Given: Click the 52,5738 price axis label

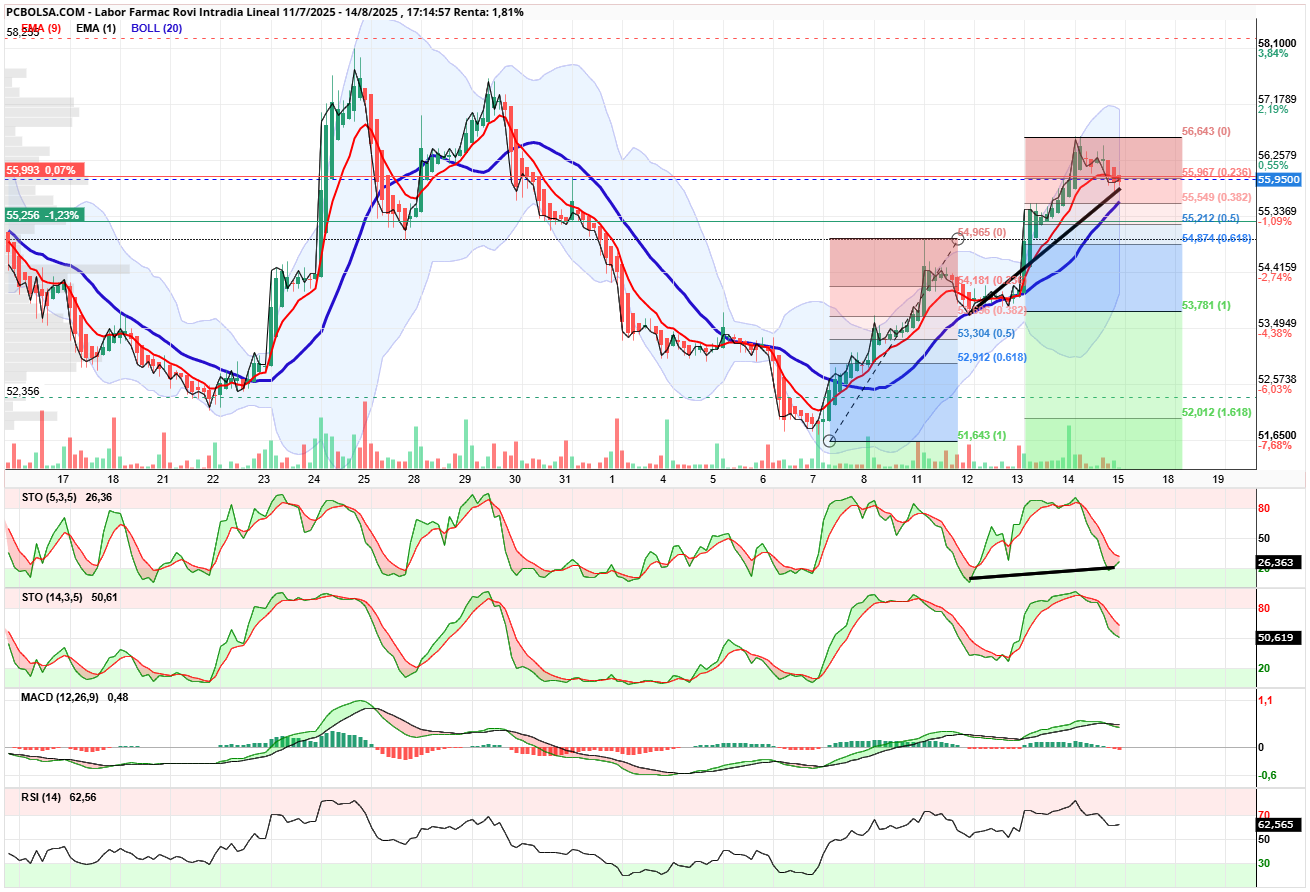Looking at the screenshot, I should (1277, 379).
